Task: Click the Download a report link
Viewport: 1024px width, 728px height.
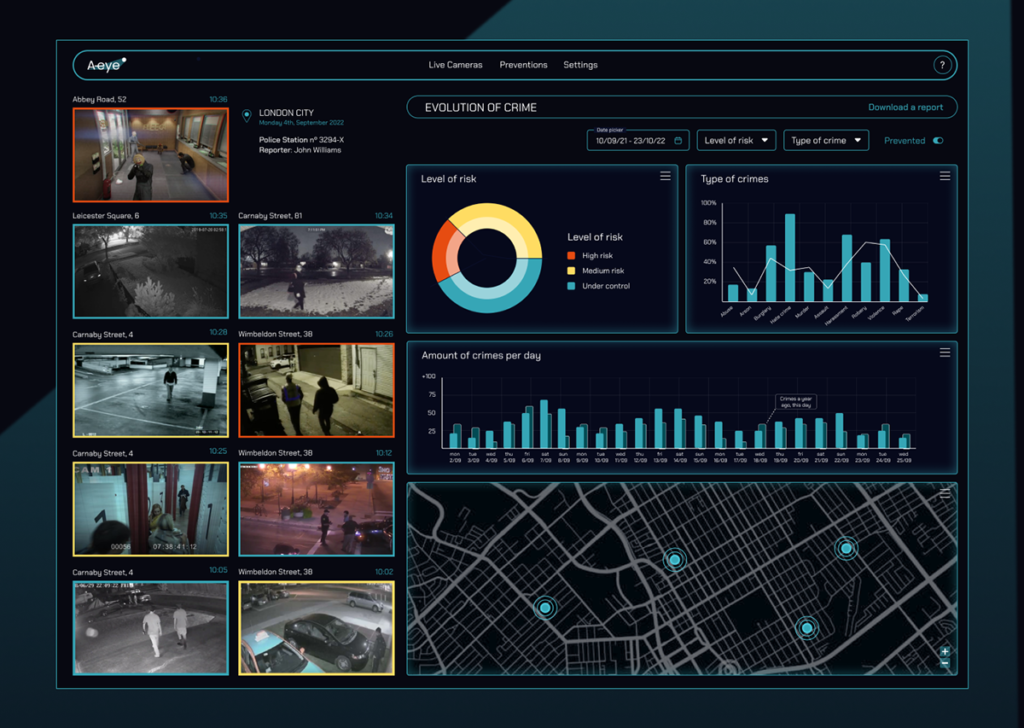Action: point(905,107)
